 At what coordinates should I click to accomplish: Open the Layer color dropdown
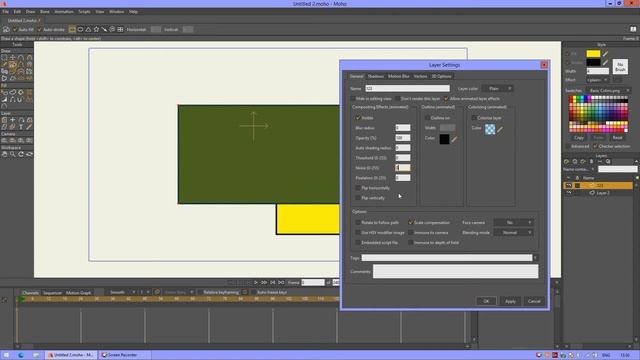(498, 89)
